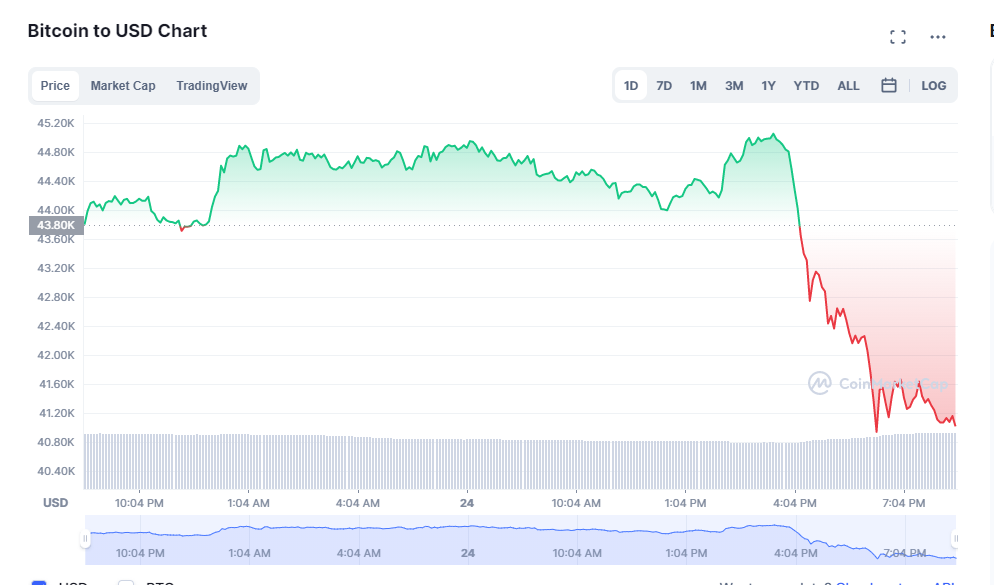Screen dimensions: 994x585
Task: Open the TradingView tab
Action: (211, 86)
